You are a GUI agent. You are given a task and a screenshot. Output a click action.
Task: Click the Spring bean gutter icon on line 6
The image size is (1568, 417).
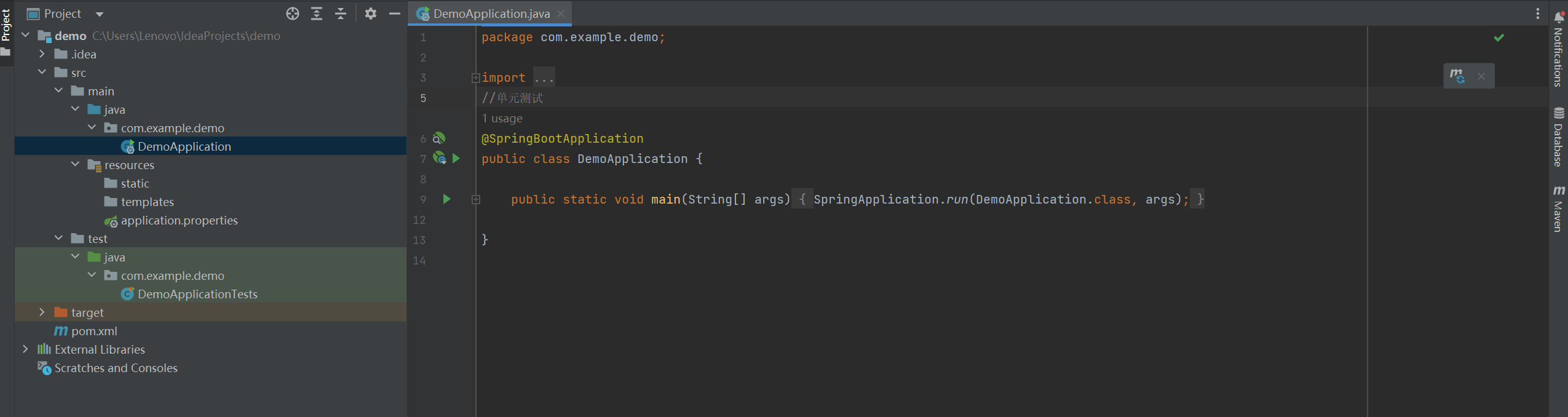tap(439, 138)
